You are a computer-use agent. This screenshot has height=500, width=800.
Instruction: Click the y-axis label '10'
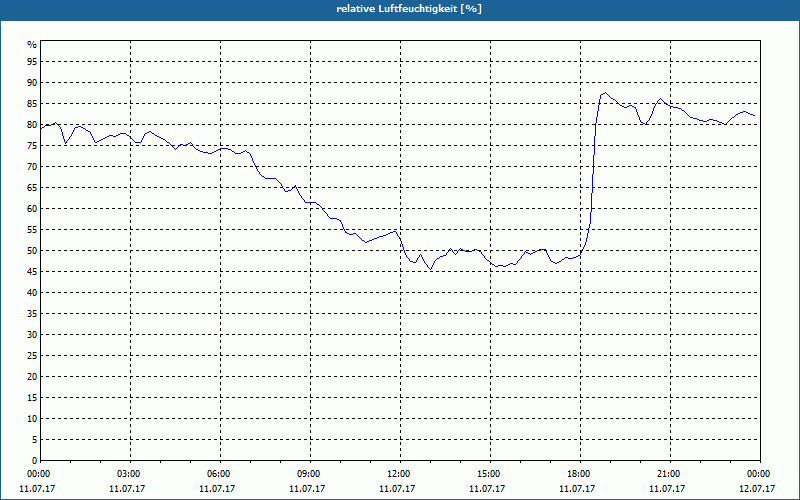coord(32,419)
